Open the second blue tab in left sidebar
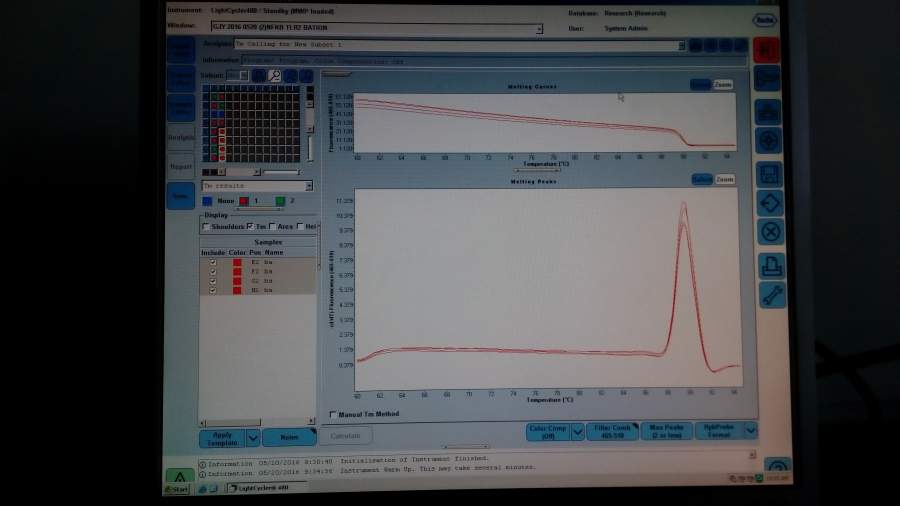 click(x=181, y=79)
